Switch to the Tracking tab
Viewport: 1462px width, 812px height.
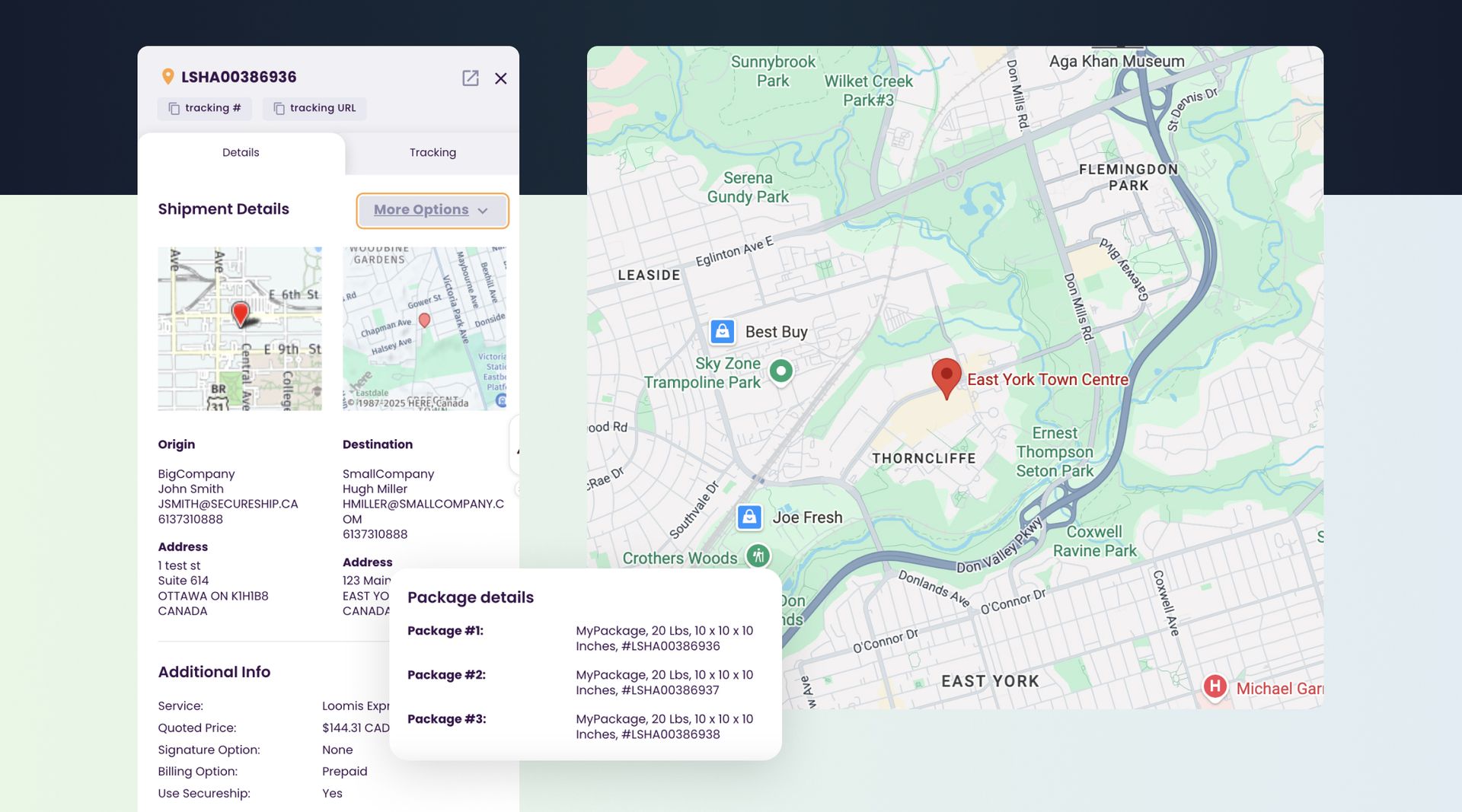(433, 152)
